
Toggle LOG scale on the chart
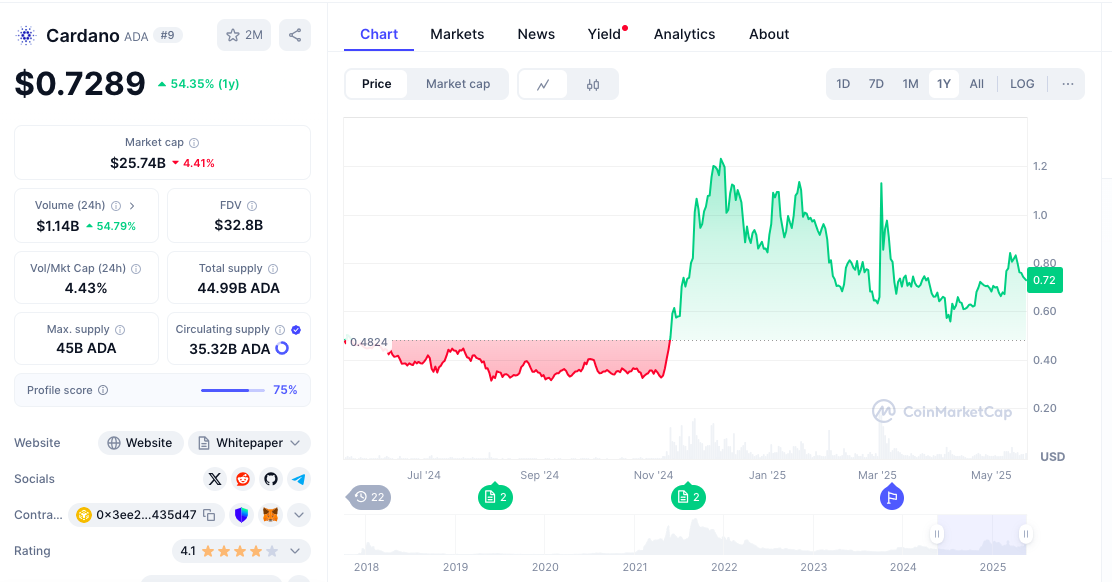(1022, 84)
